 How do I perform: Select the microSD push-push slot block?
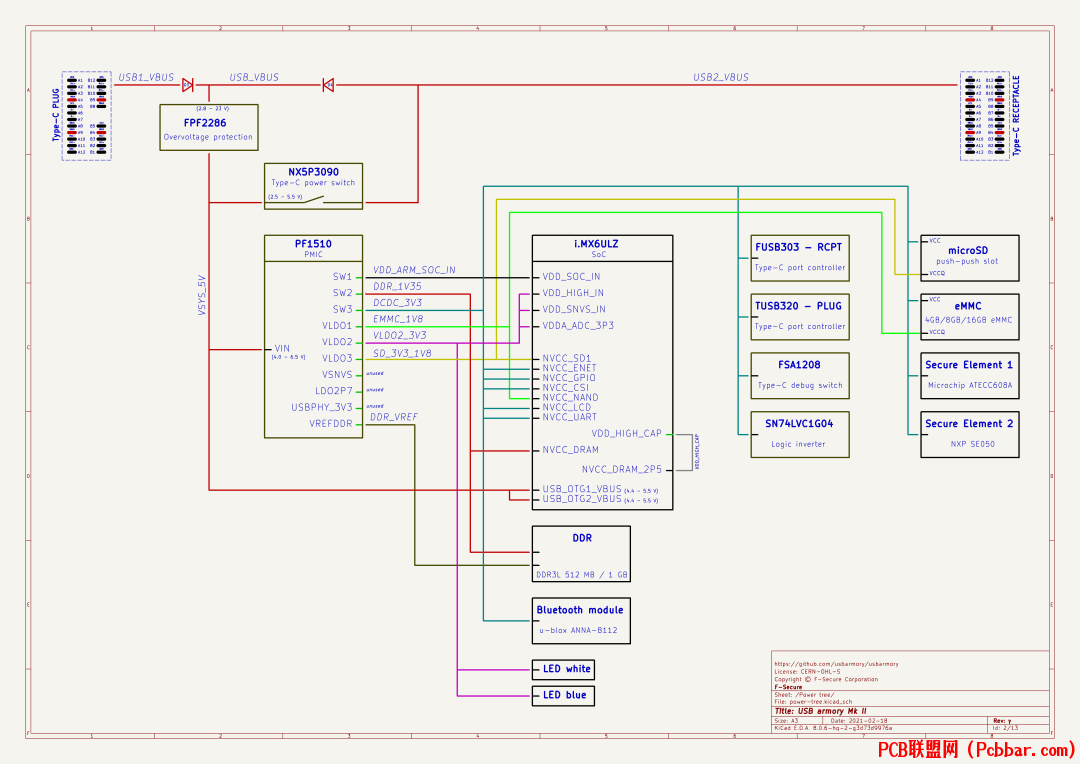pyautogui.click(x=970, y=258)
